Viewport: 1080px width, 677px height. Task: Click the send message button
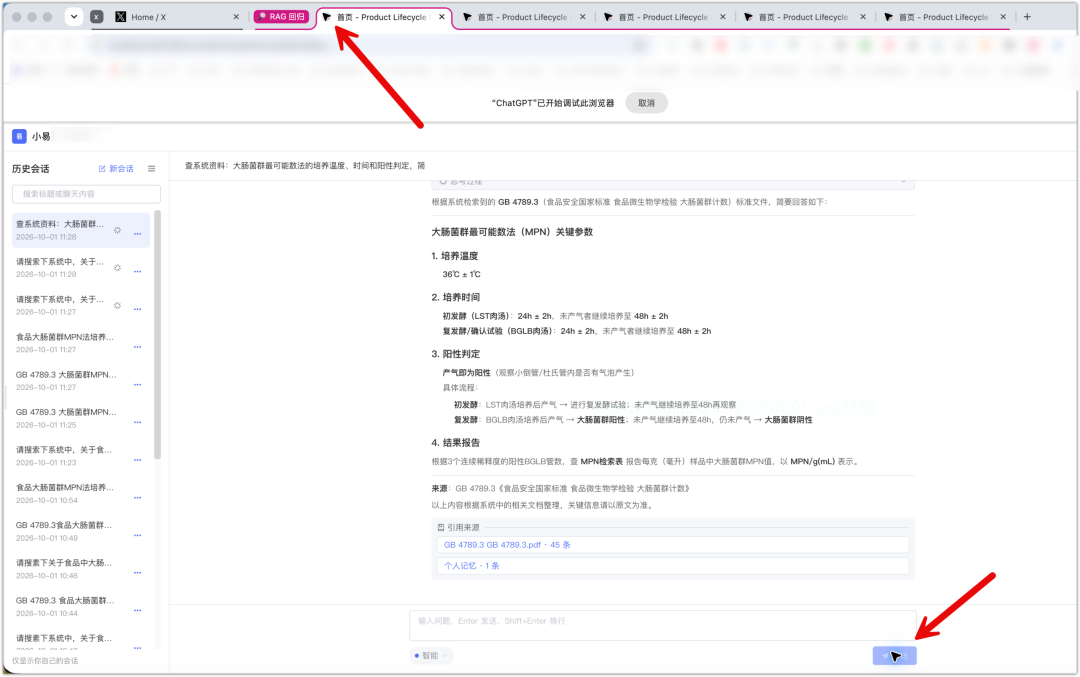point(894,656)
